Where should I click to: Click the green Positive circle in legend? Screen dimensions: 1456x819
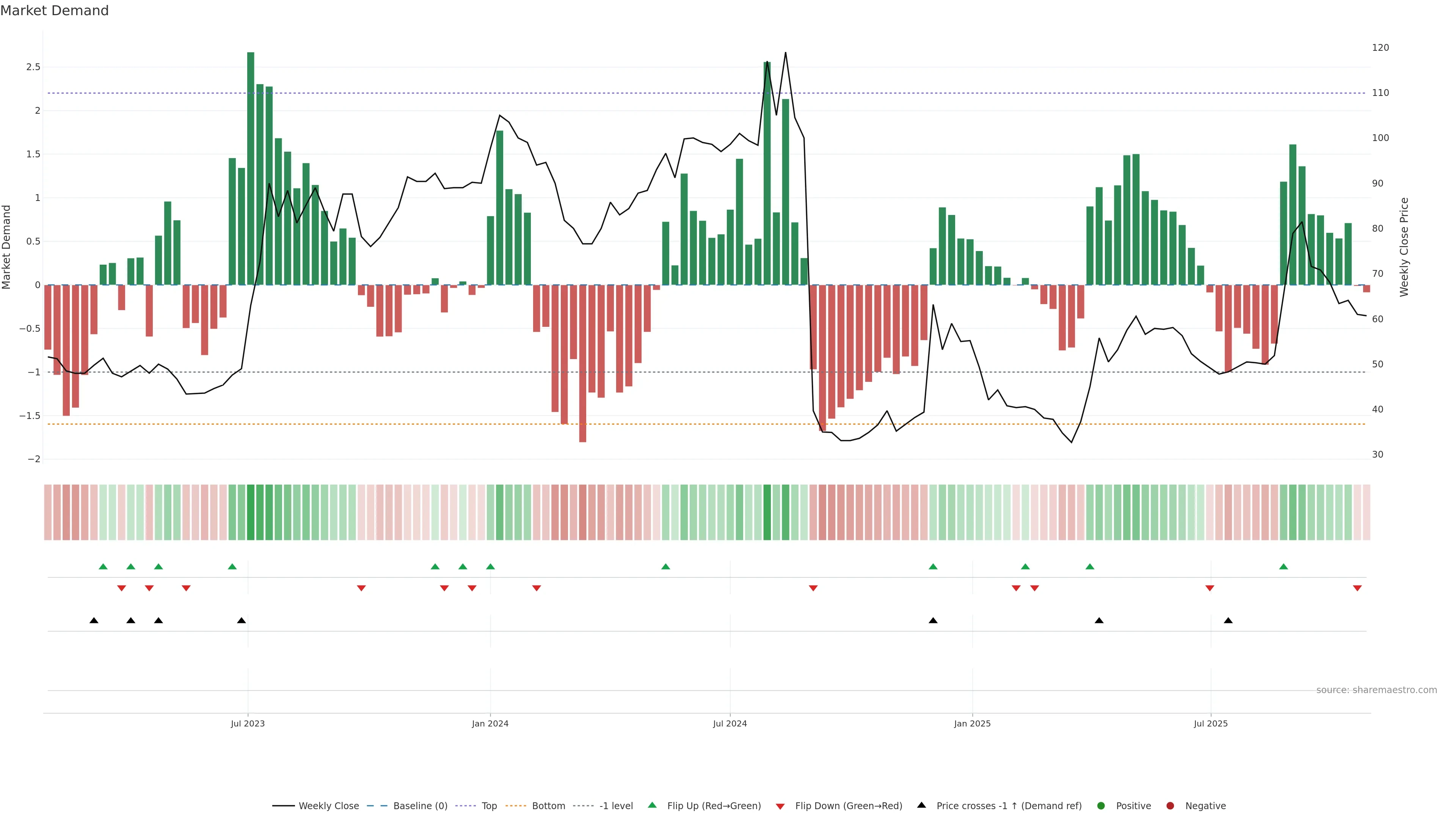(1100, 806)
